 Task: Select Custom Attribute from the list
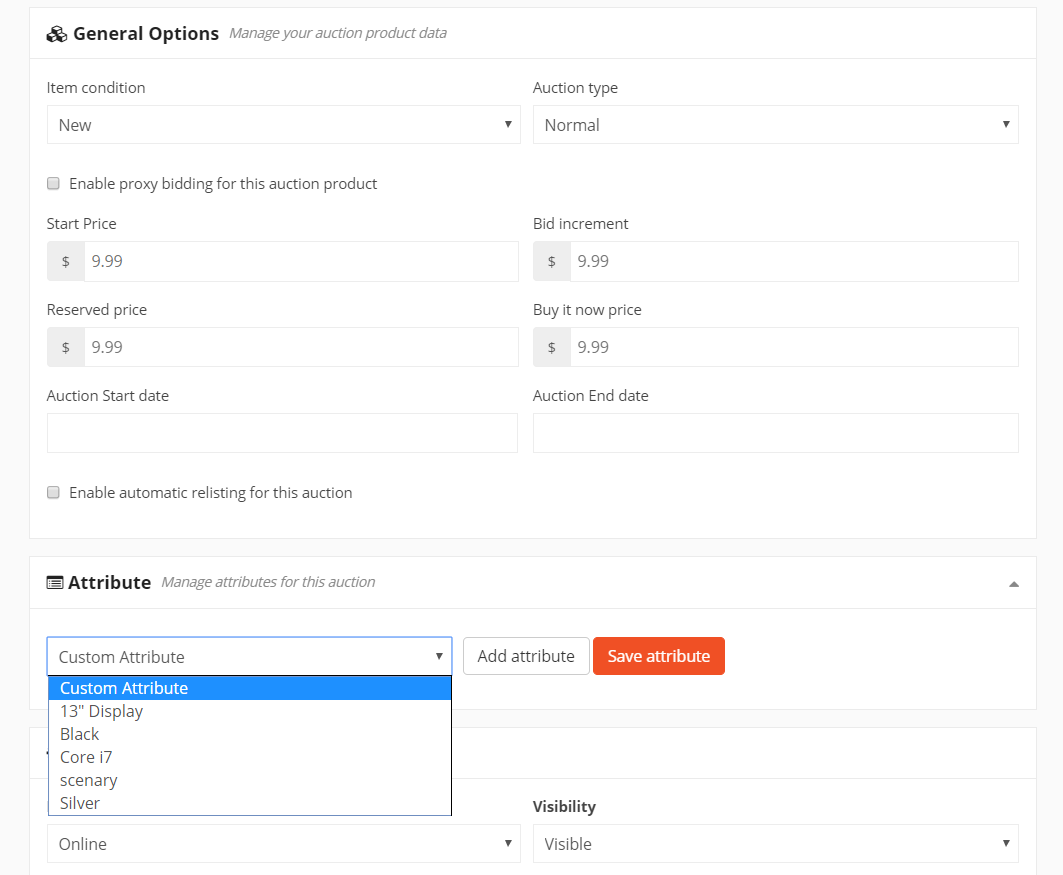coord(249,688)
